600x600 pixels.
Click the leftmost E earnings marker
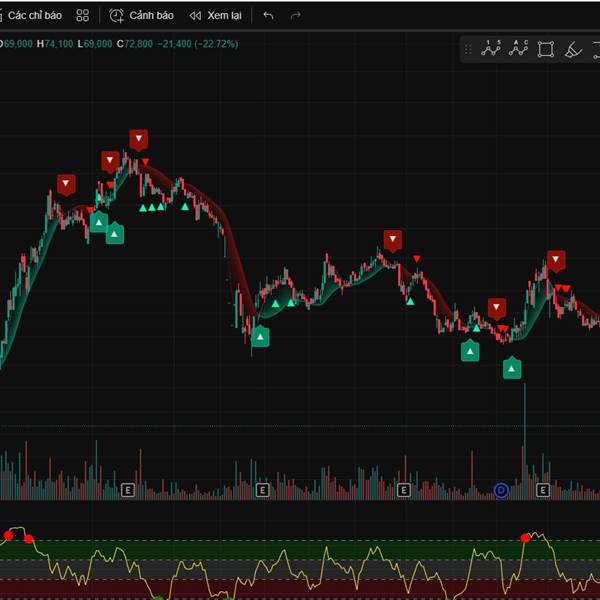coord(128,490)
